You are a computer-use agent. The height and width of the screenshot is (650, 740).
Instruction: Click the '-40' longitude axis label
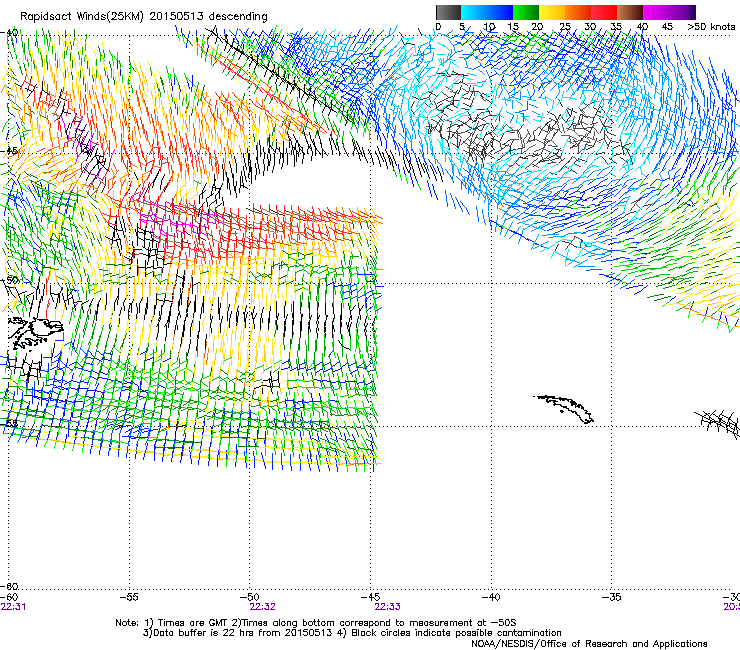pos(491,597)
